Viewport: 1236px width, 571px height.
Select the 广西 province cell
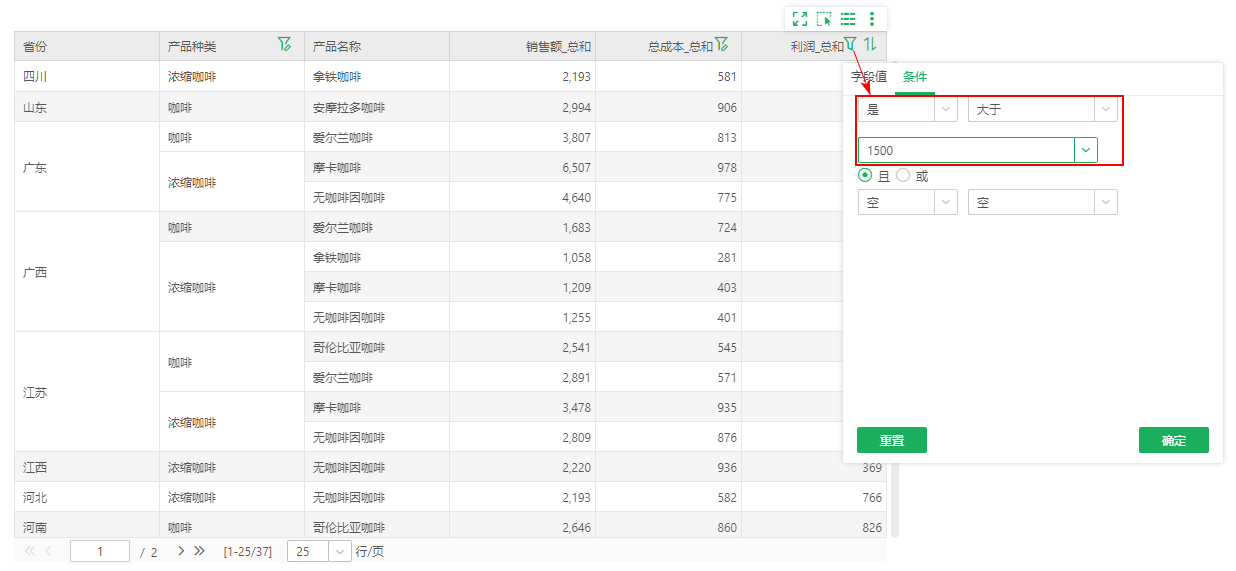[87, 272]
